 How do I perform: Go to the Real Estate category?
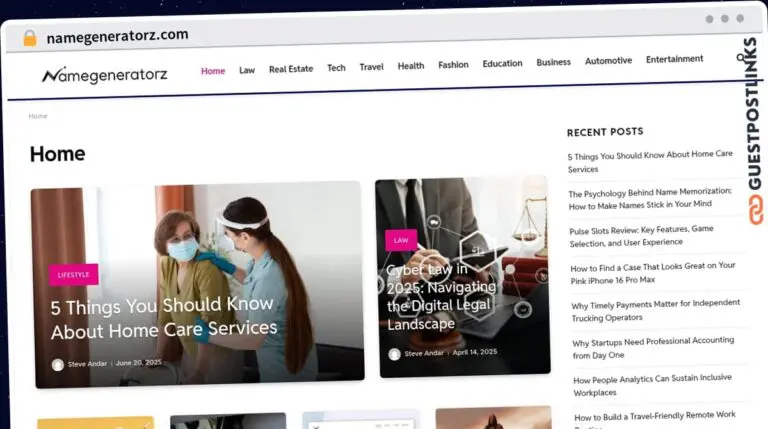click(x=291, y=69)
